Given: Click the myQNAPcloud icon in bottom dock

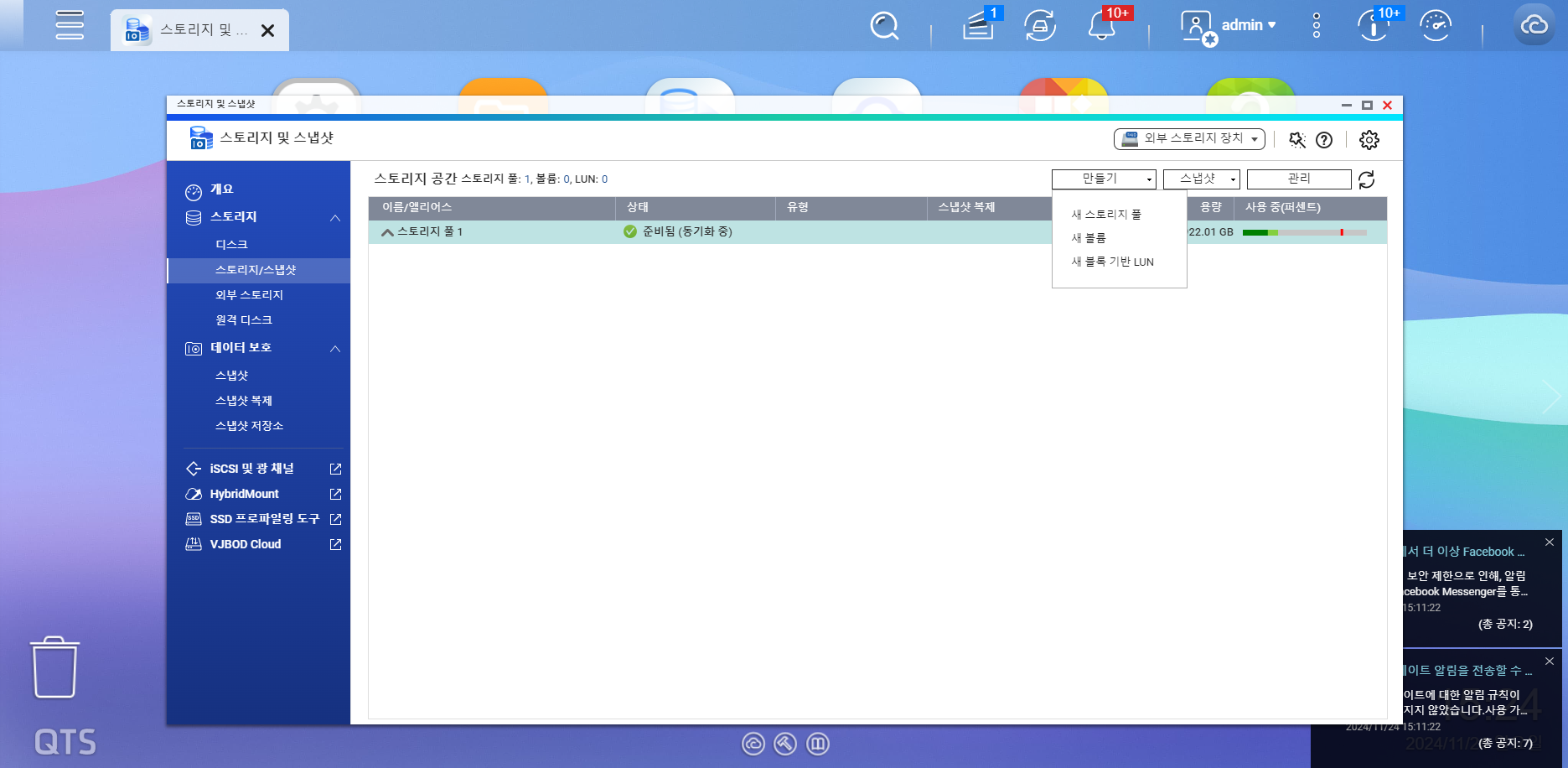Looking at the screenshot, I should pos(753,744).
